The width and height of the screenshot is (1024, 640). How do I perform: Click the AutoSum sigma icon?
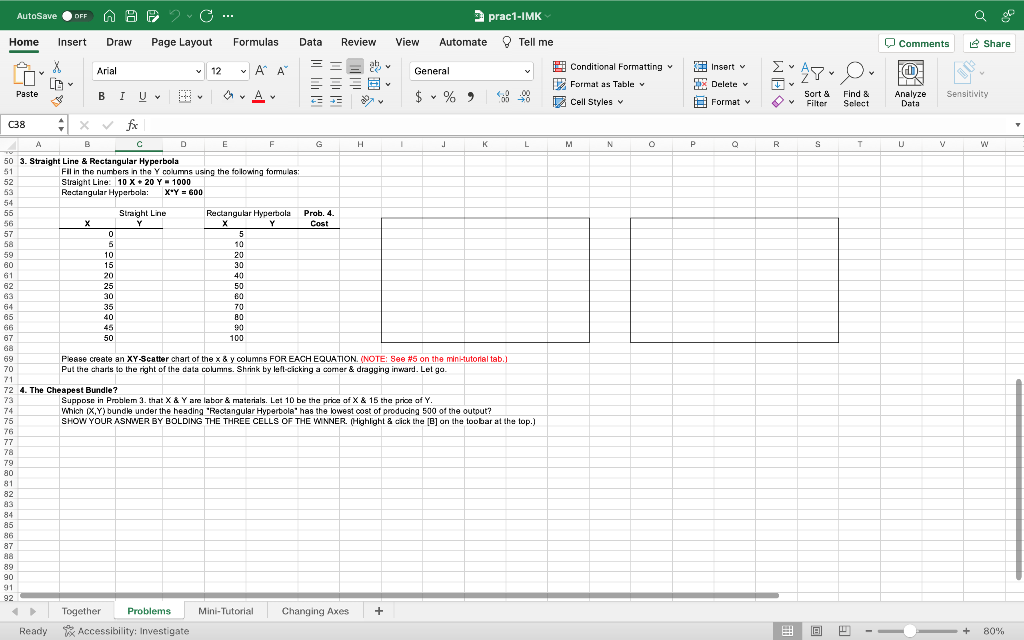point(778,67)
